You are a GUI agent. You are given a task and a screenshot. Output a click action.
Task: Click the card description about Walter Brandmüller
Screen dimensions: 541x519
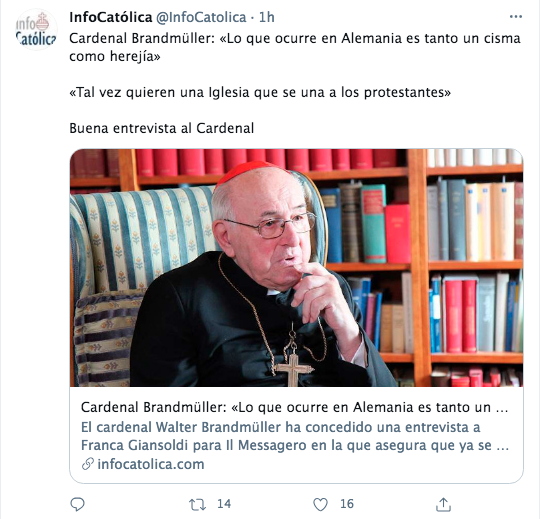(295, 436)
